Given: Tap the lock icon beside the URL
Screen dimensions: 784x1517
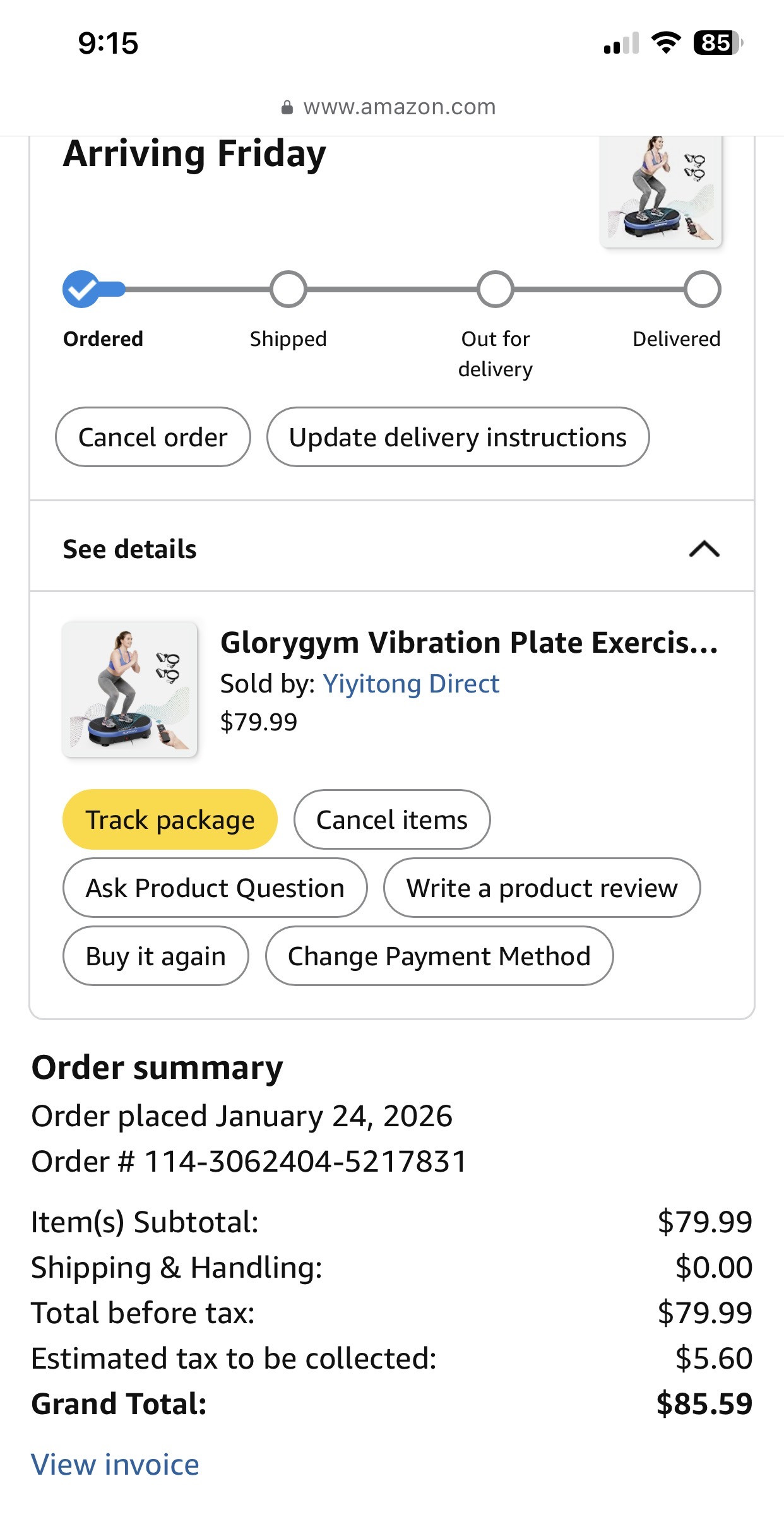Looking at the screenshot, I should point(287,107).
